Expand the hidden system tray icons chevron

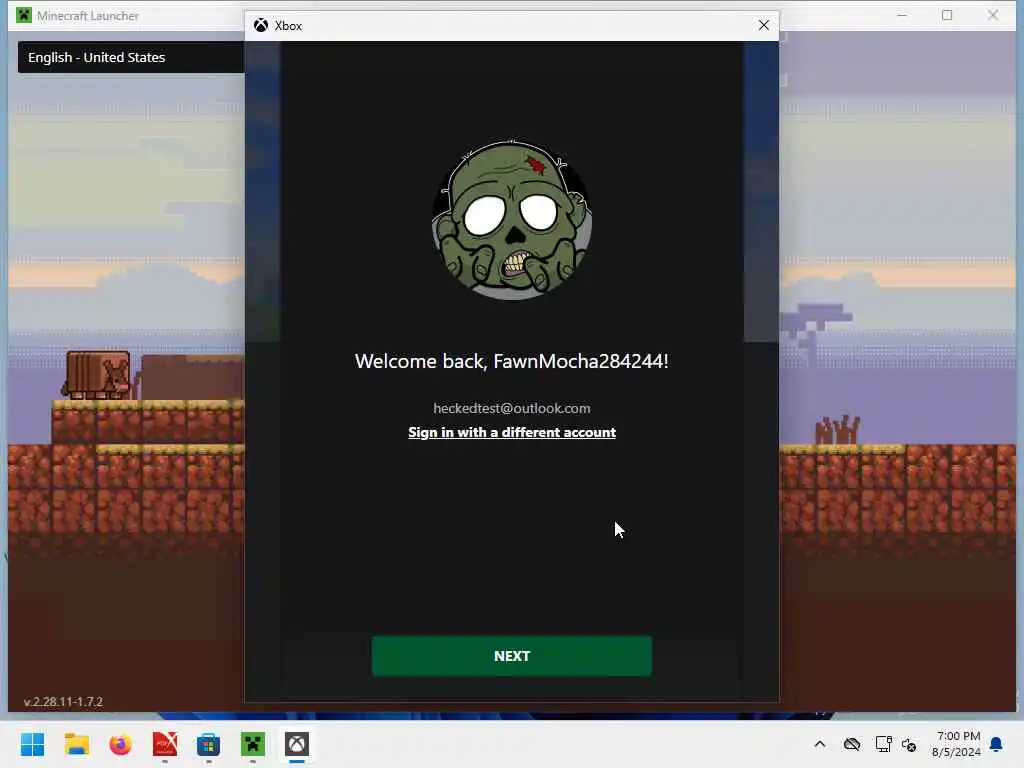click(820, 744)
